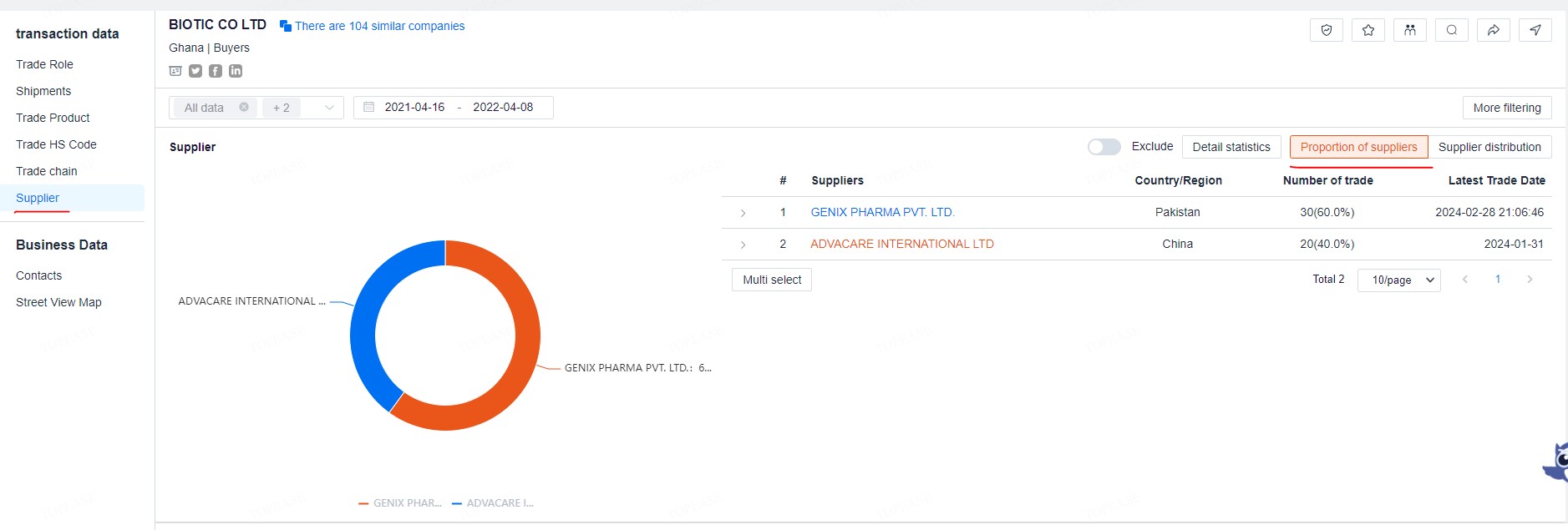The width and height of the screenshot is (1568, 530).
Task: Go to the previous page arrow
Action: pyautogui.click(x=1465, y=280)
